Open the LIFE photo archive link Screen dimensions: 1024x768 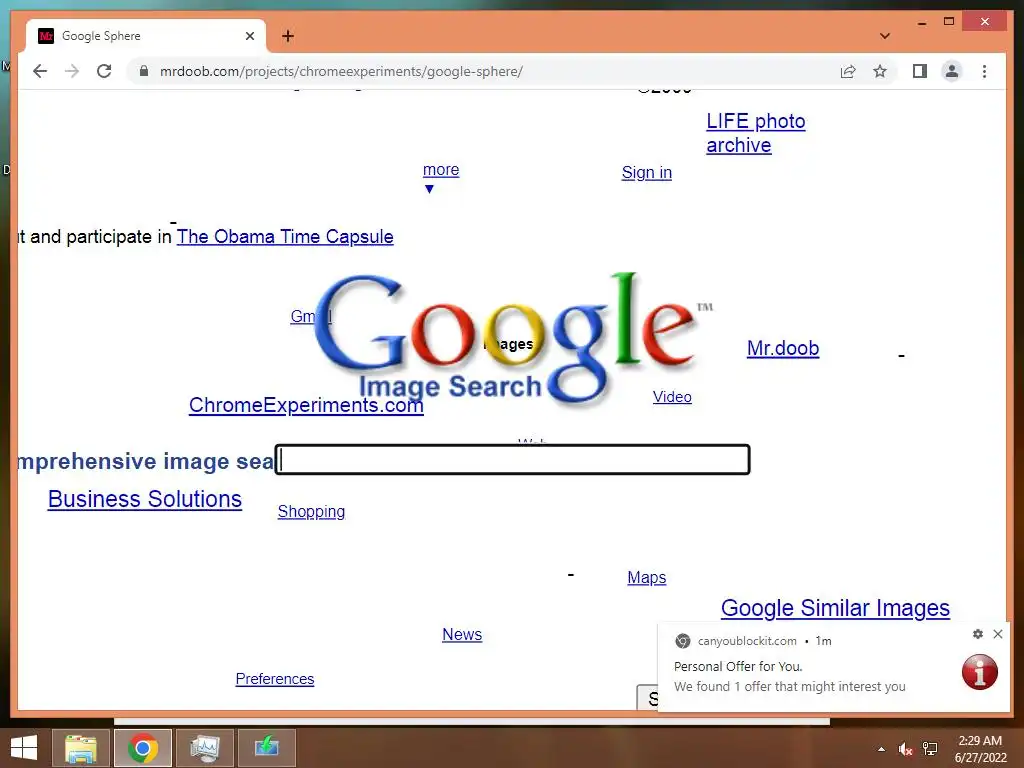(x=756, y=133)
